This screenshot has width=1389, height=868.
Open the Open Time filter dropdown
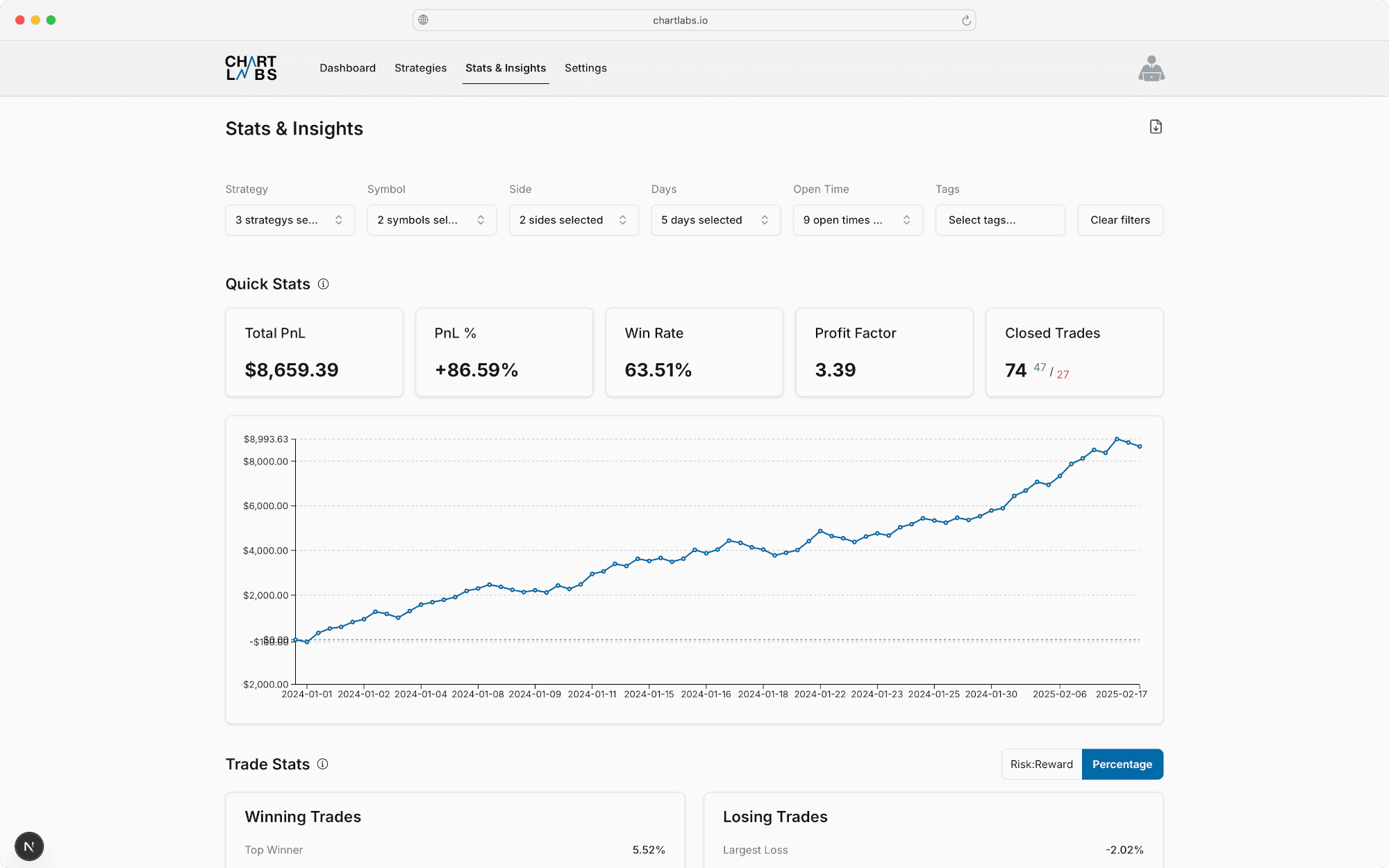[x=857, y=220]
